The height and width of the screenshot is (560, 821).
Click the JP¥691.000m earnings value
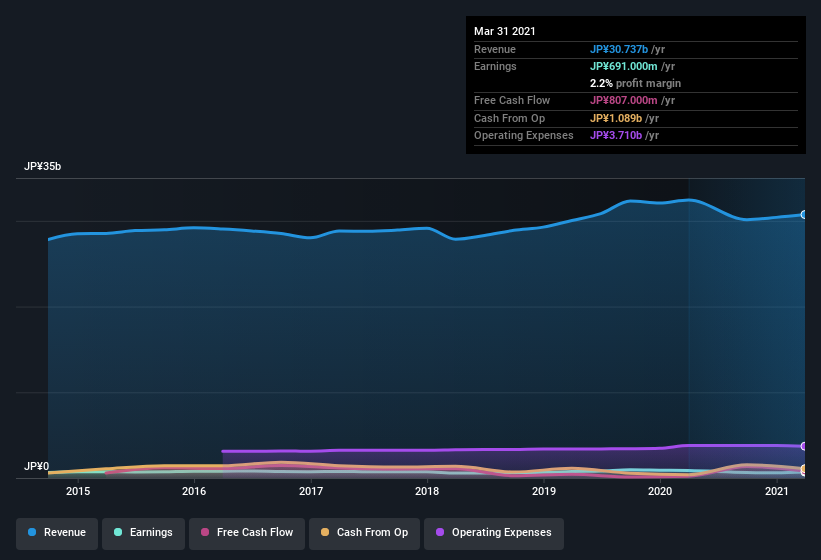(x=624, y=66)
